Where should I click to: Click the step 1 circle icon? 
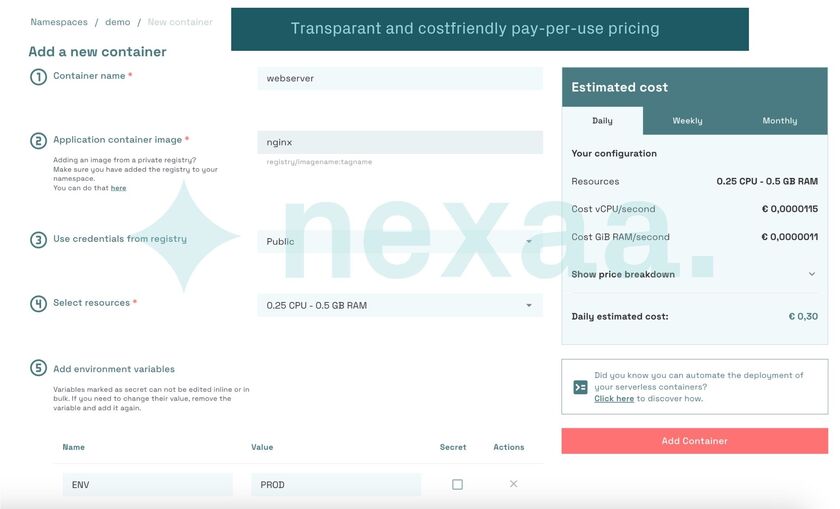[38, 77]
